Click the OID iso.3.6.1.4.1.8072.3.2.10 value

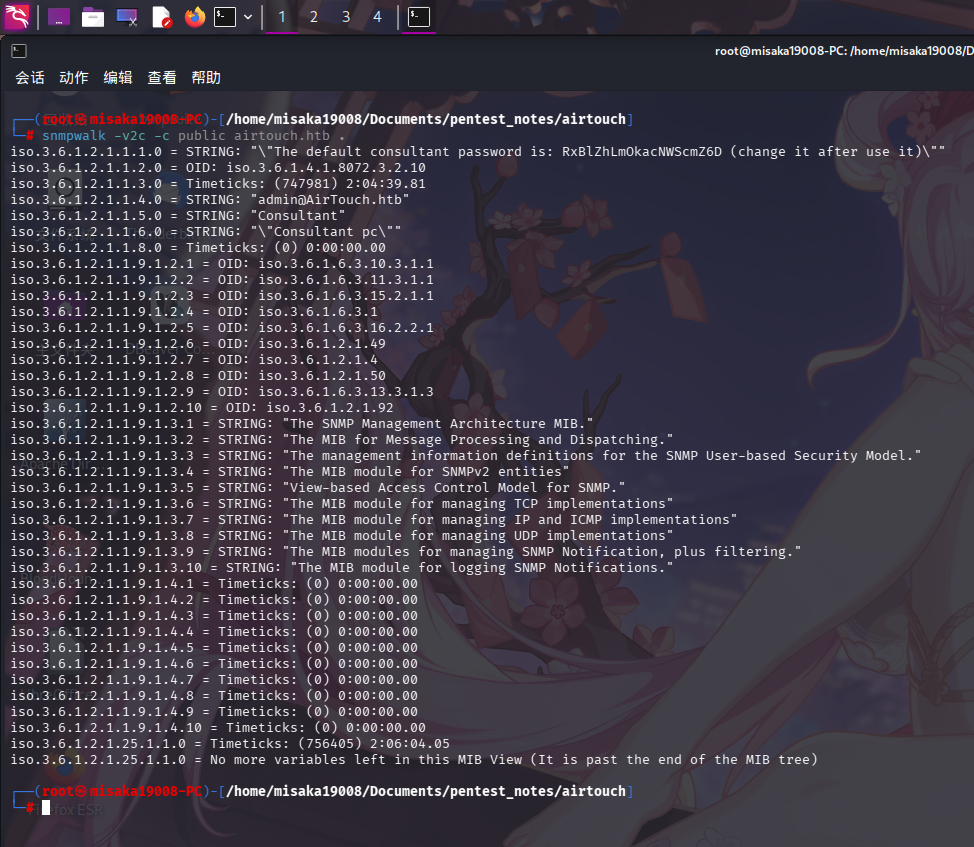point(326,168)
